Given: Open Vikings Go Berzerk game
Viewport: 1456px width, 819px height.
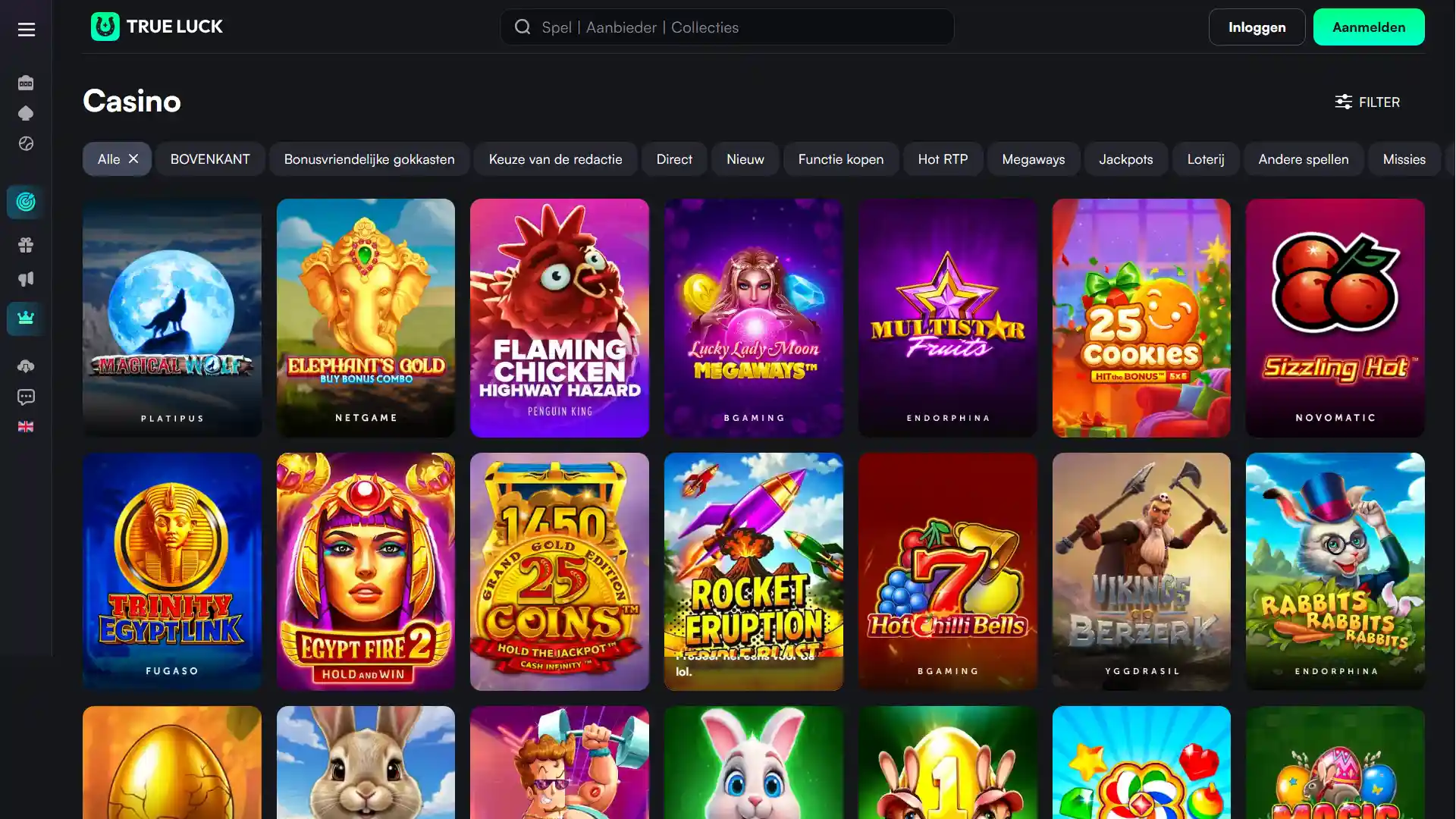Looking at the screenshot, I should 1141,572.
